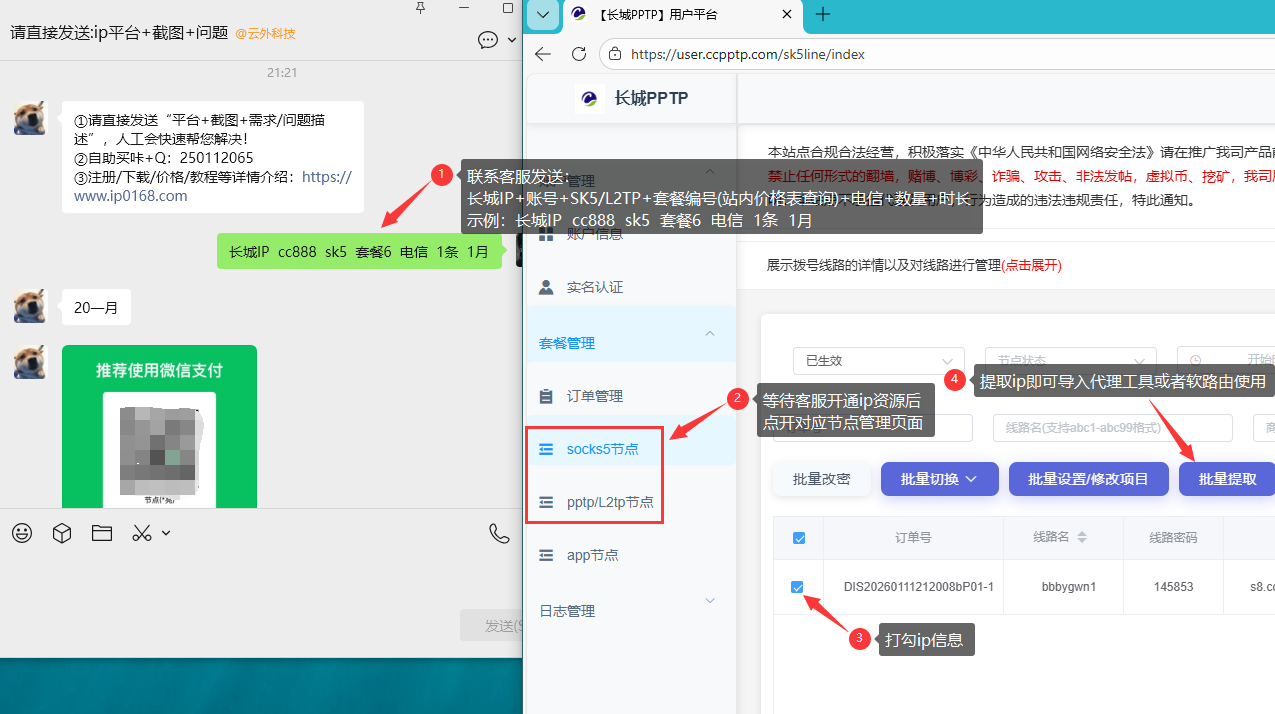The width and height of the screenshot is (1275, 714).
Task: Click the 点击展开 red link
Action: tap(1031, 265)
